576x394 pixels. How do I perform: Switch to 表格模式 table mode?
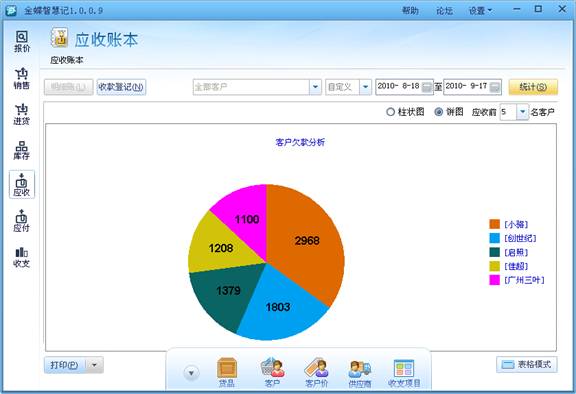pyautogui.click(x=527, y=364)
